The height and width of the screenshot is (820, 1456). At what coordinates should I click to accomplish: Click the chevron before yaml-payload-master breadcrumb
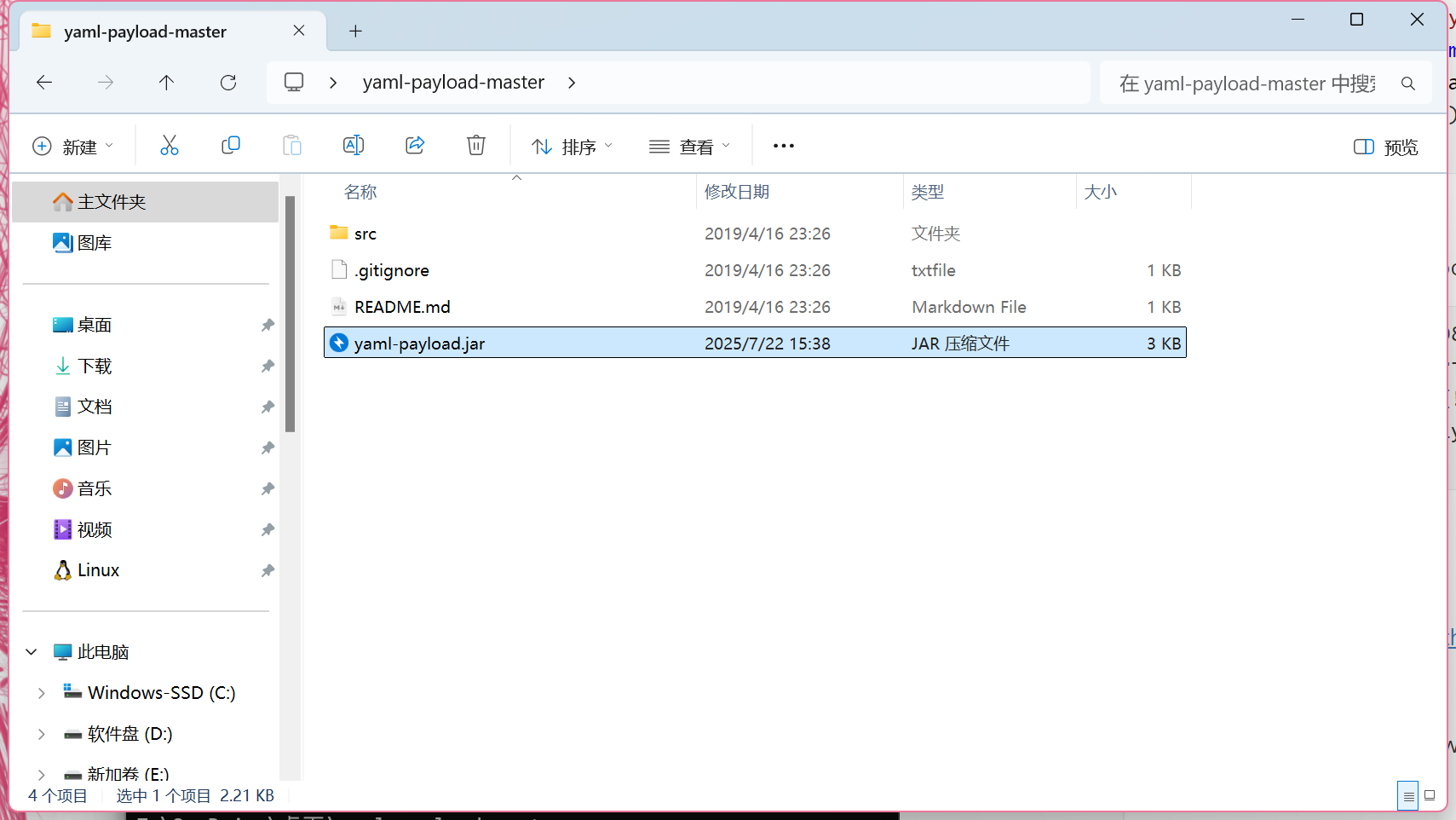(333, 82)
